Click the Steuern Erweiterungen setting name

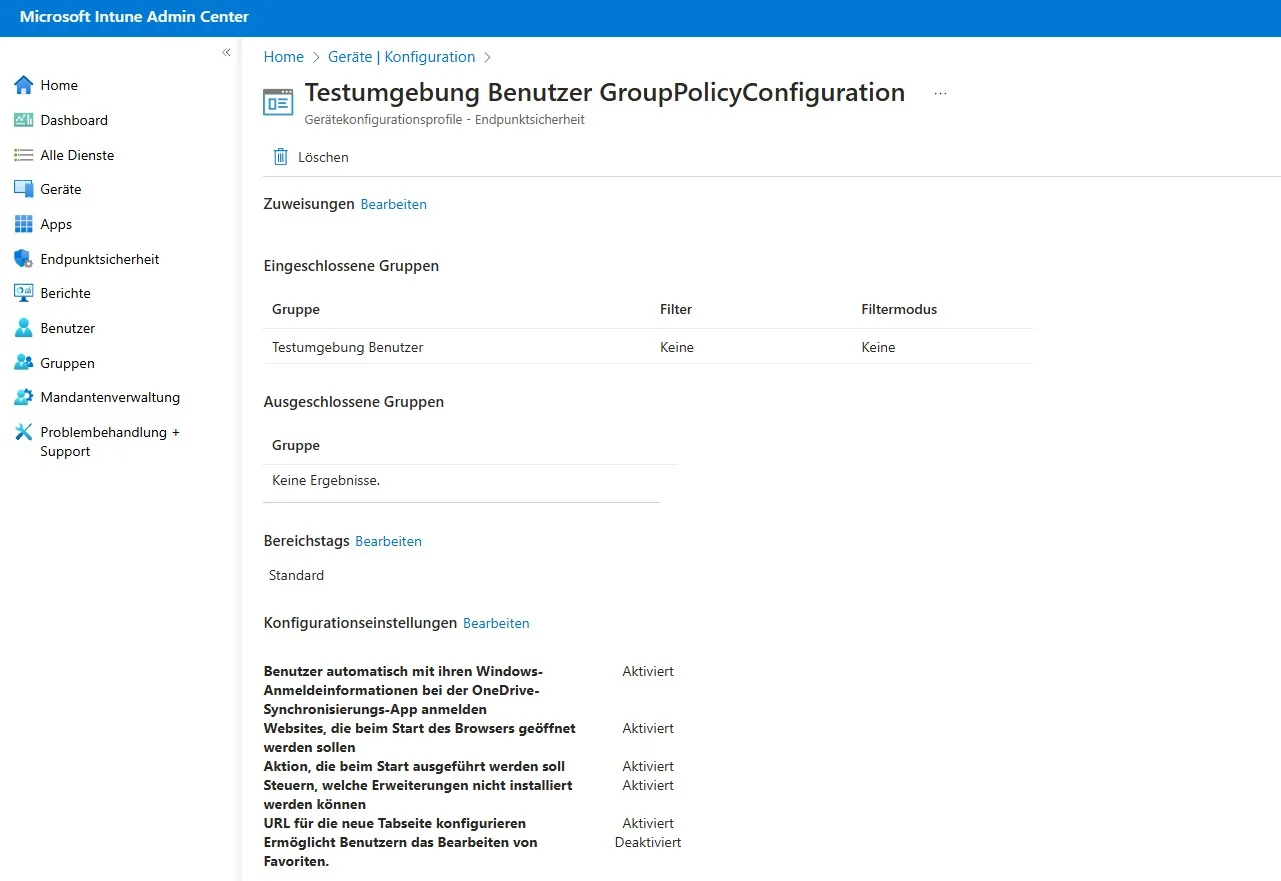pos(418,795)
